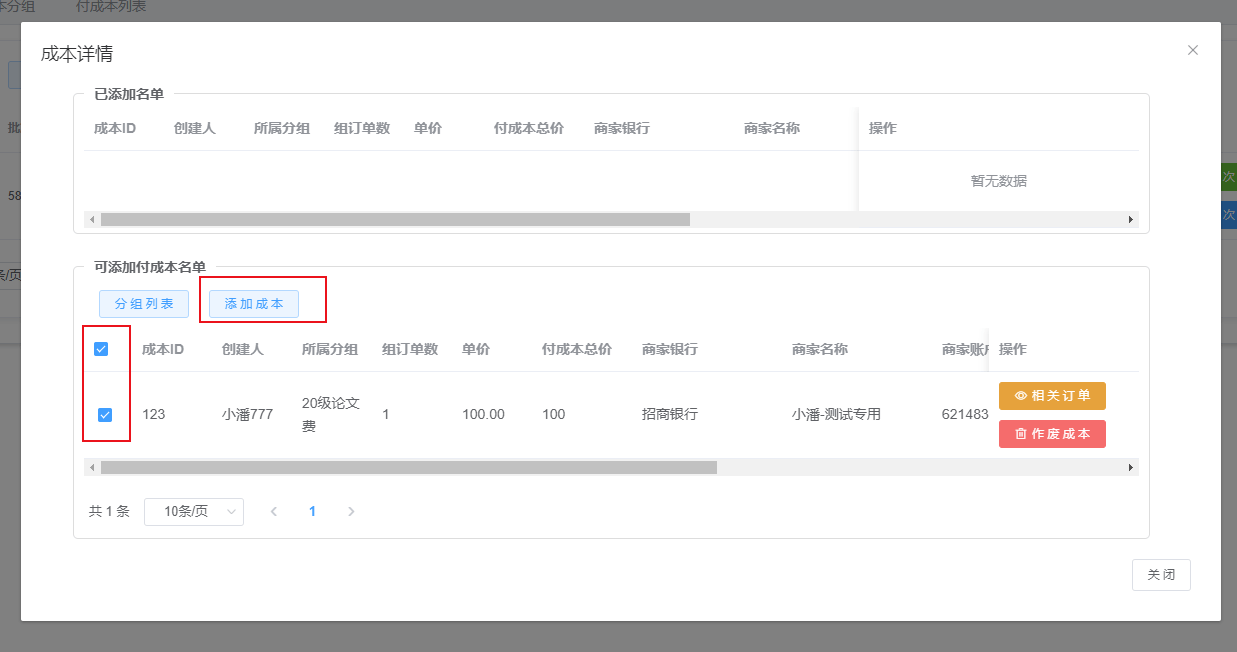This screenshot has width=1237, height=652.
Task: Click right scroll arrow of the 已添加名单 table
Action: tap(1131, 219)
